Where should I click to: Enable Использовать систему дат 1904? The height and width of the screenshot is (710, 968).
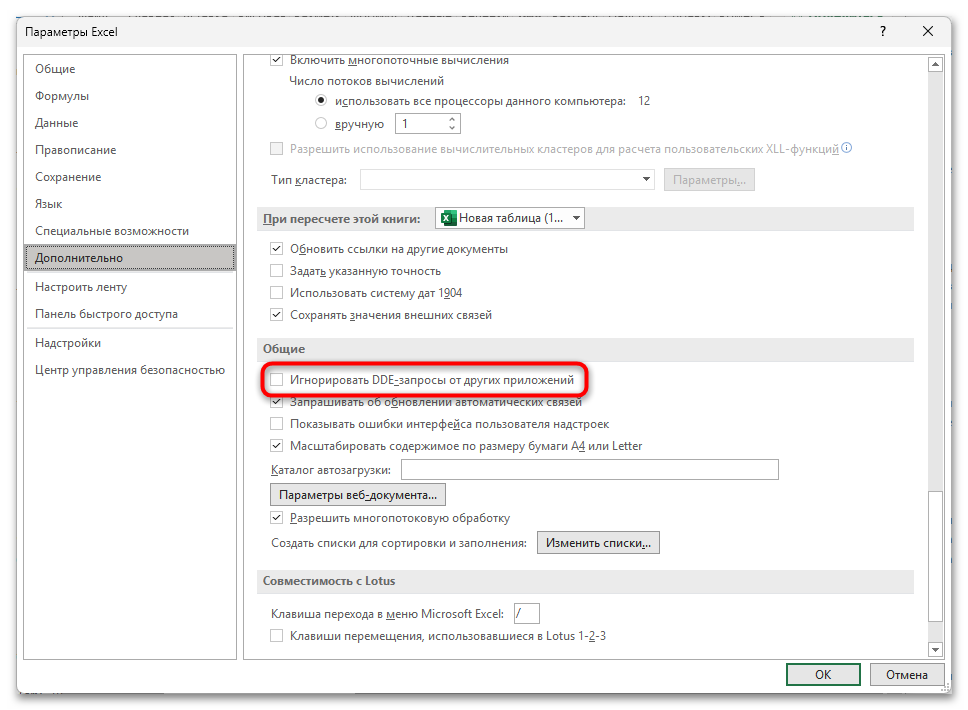pyautogui.click(x=277, y=293)
